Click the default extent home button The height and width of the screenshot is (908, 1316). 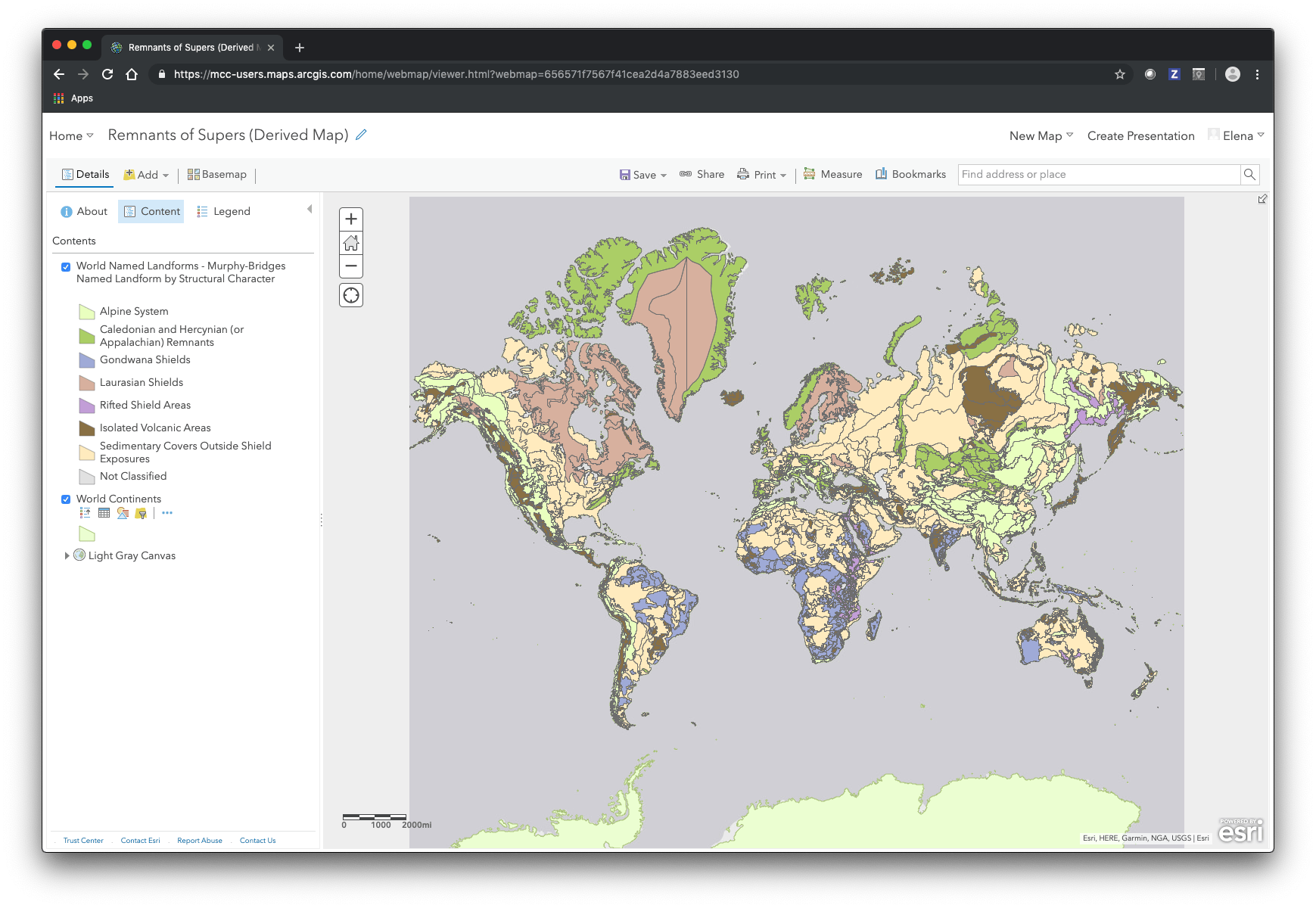click(351, 243)
